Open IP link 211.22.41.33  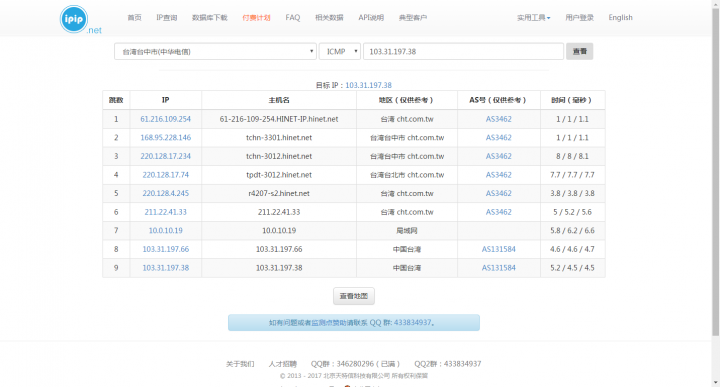tap(165, 212)
